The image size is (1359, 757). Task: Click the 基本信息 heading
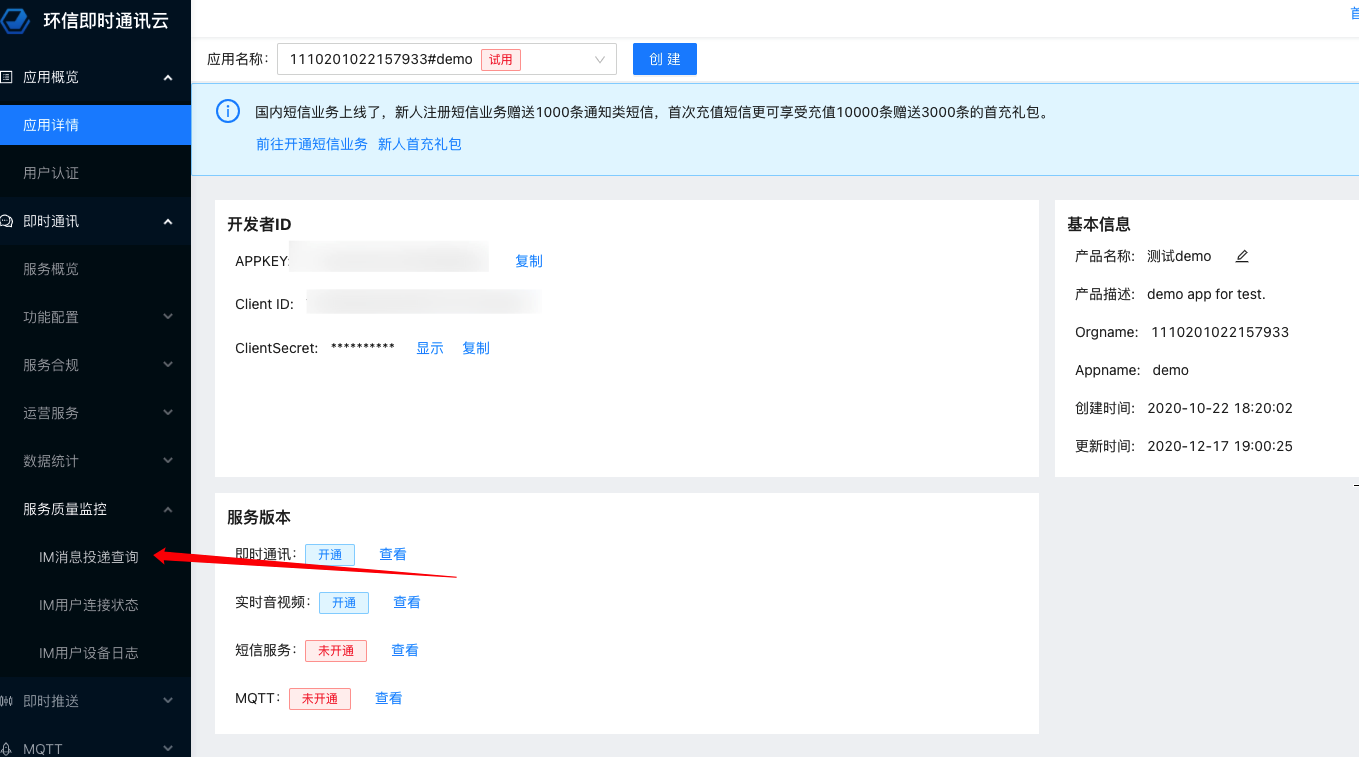[1099, 224]
